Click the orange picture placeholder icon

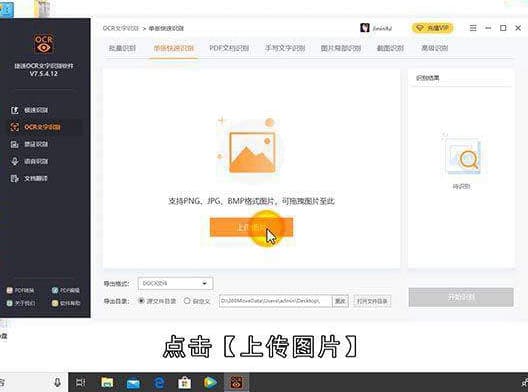coord(252,152)
